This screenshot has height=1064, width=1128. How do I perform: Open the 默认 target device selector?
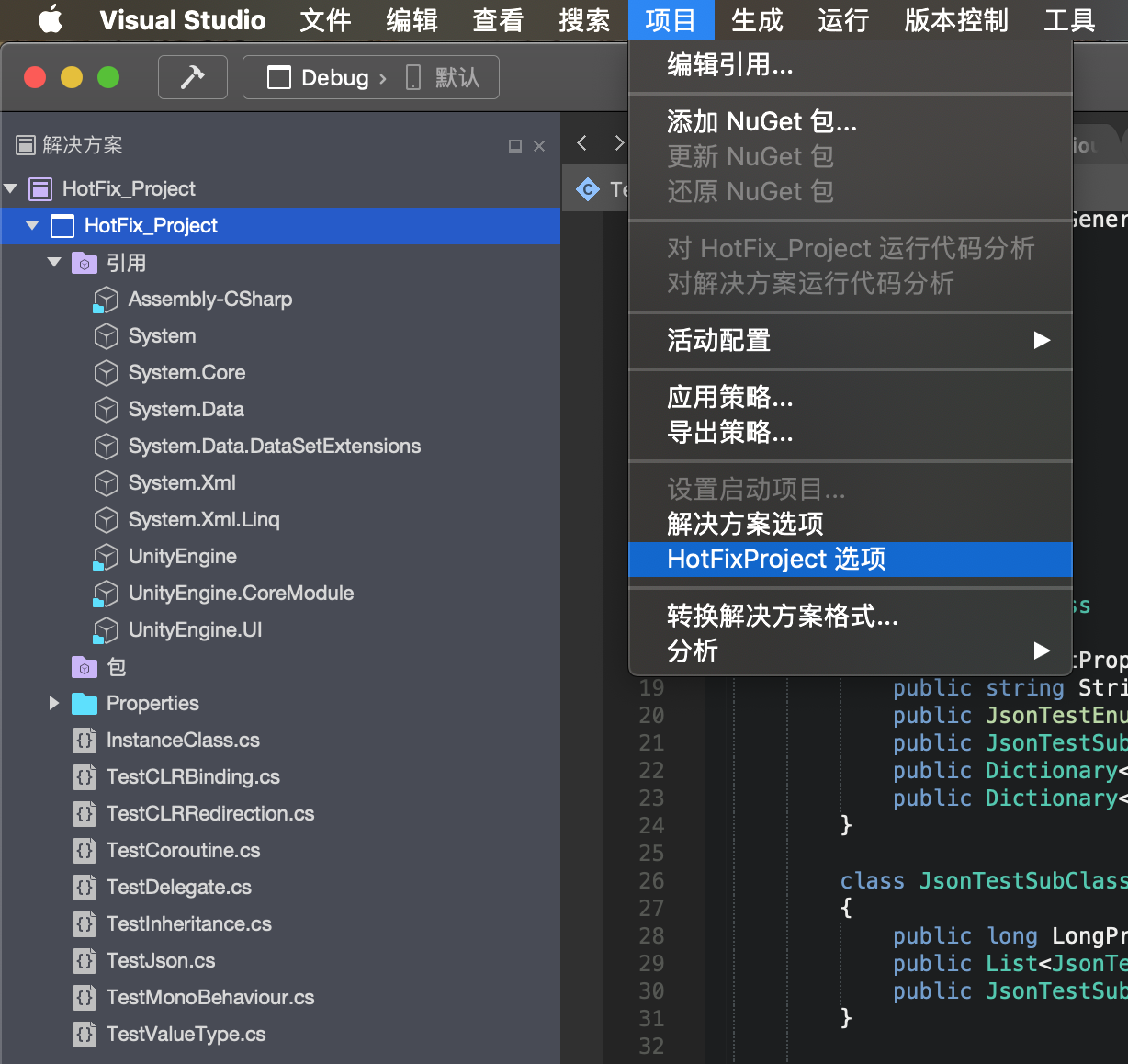coord(443,77)
